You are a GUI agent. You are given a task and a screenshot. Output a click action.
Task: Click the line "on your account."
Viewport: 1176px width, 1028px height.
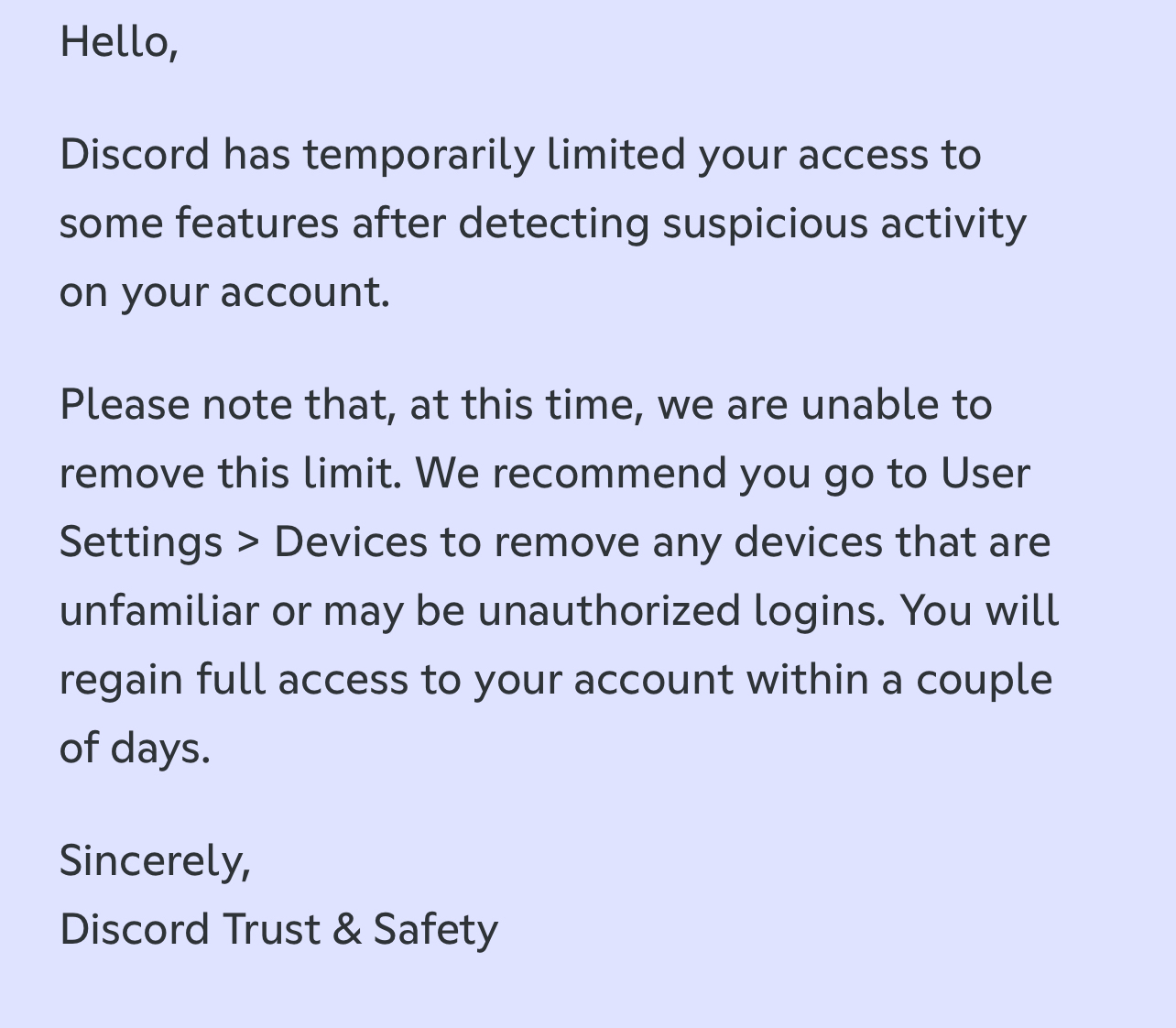pos(224,292)
